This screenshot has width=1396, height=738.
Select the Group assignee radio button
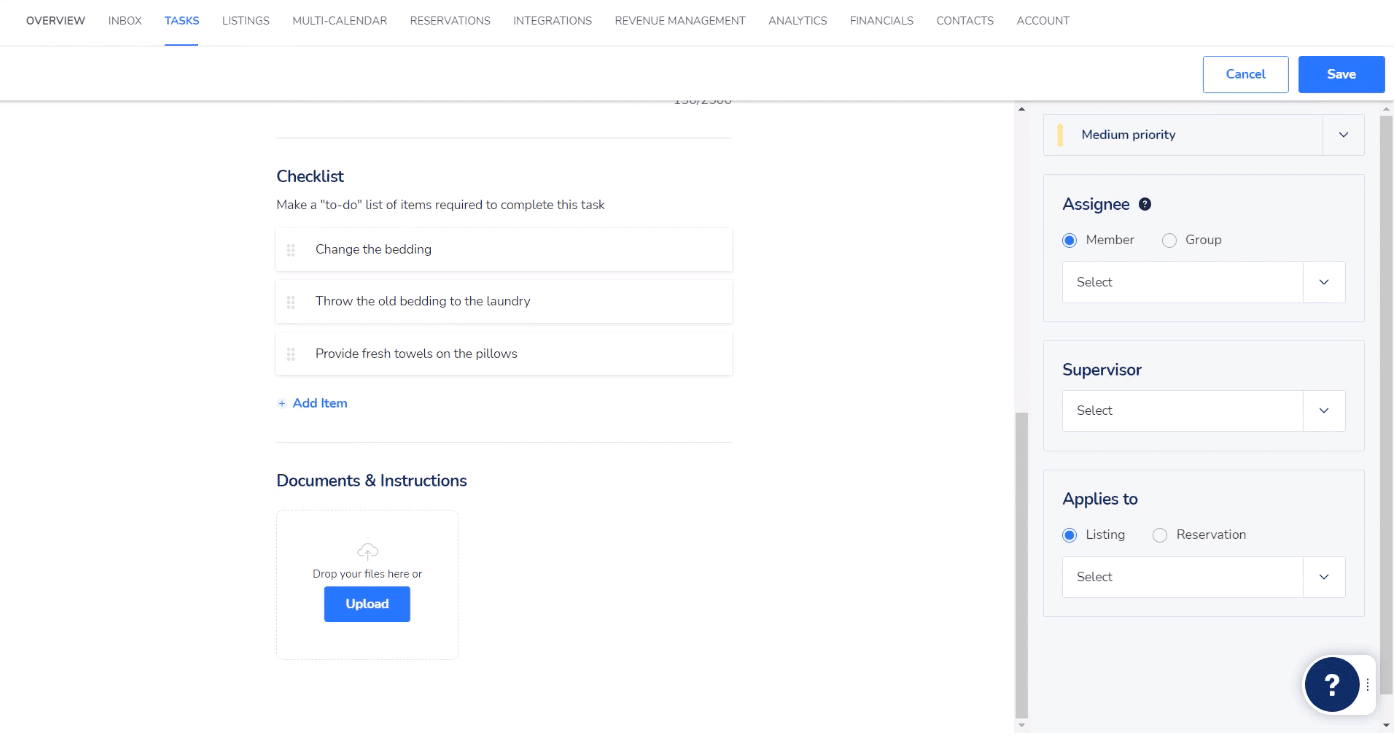click(1169, 240)
